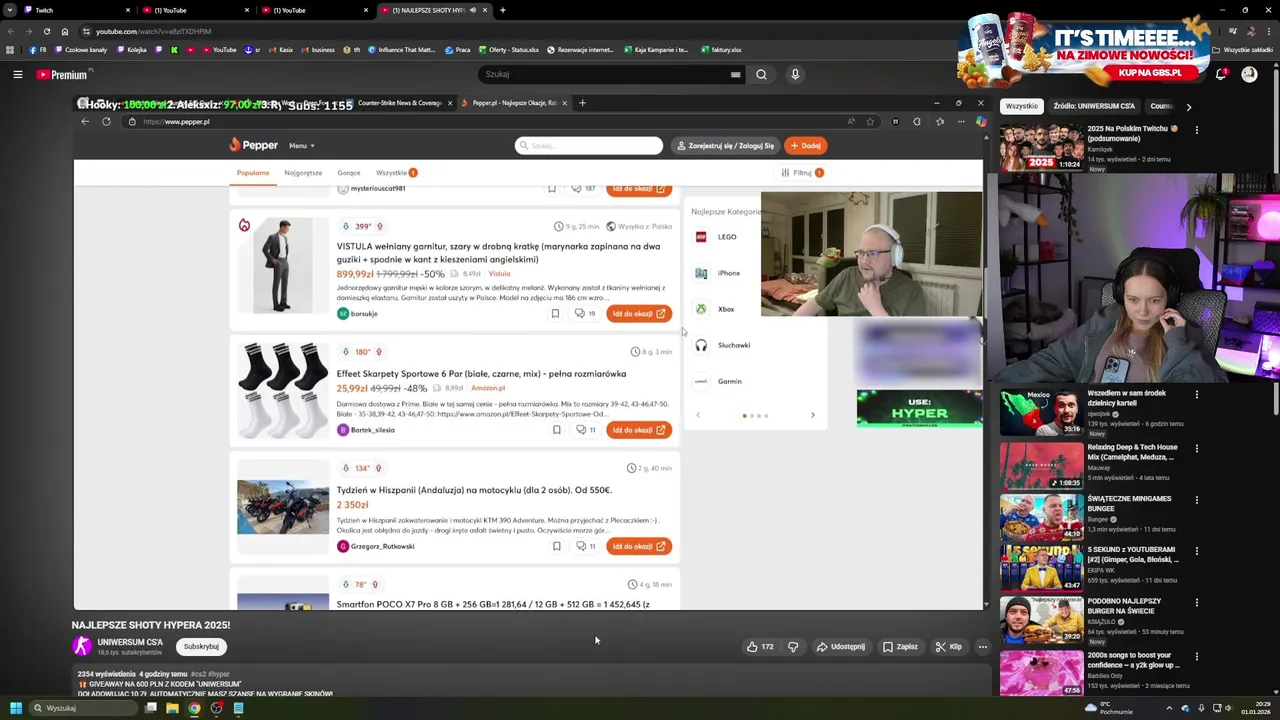The width and height of the screenshot is (1280, 720).
Task: Save the video with Zapisz
Action: pos(900,647)
